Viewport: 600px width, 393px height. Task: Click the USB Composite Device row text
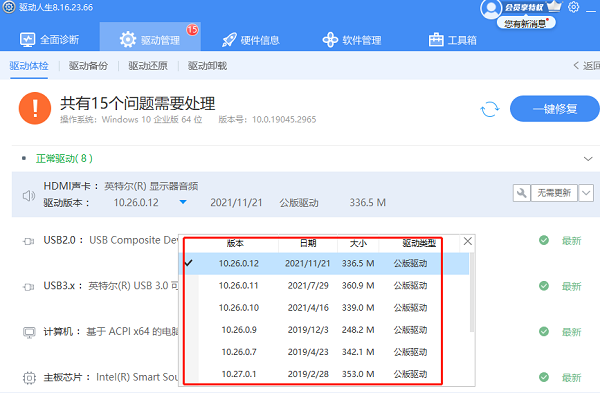[x=134, y=240]
